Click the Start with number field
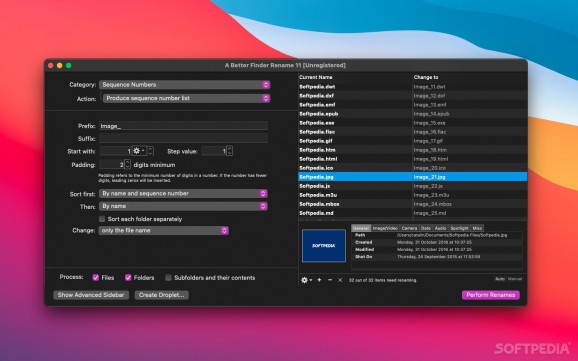The height and width of the screenshot is (361, 578). [116, 151]
